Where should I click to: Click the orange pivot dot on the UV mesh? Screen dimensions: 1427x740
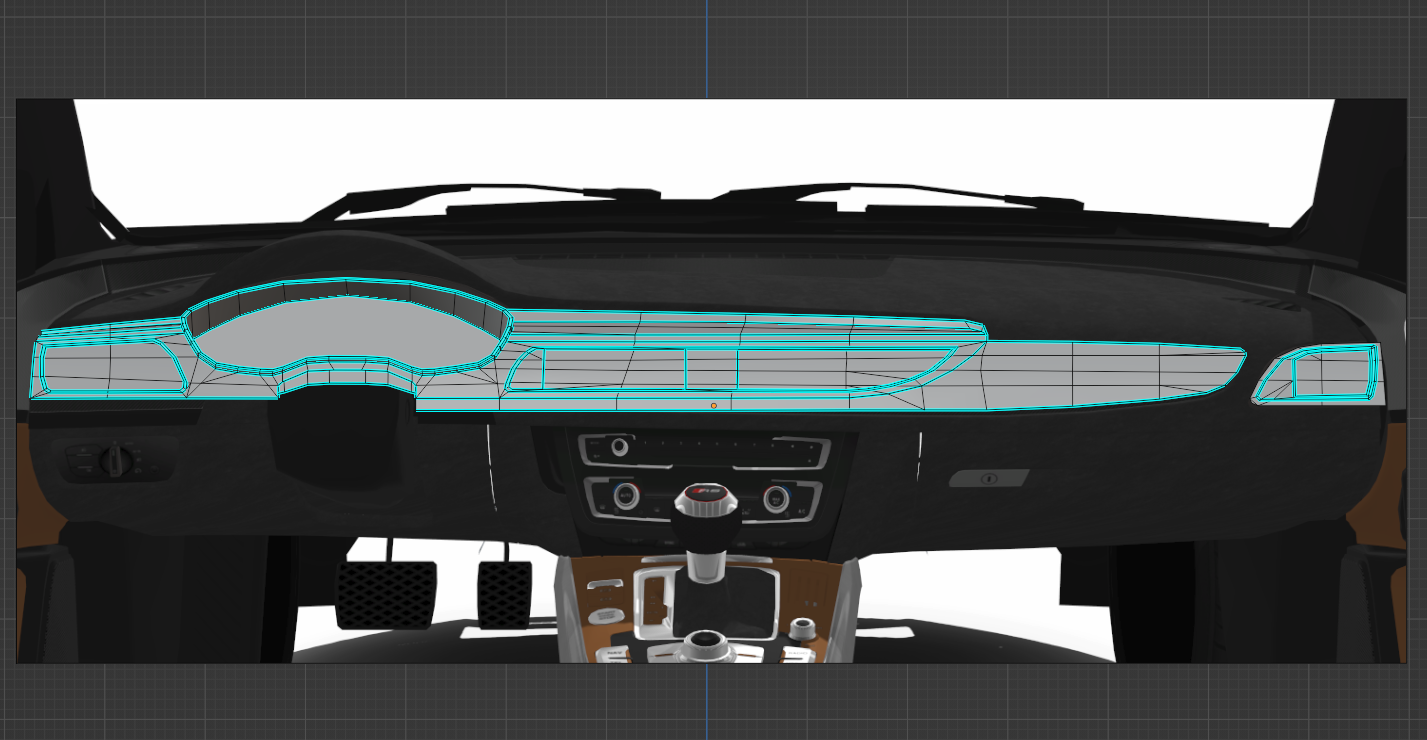click(x=713, y=406)
